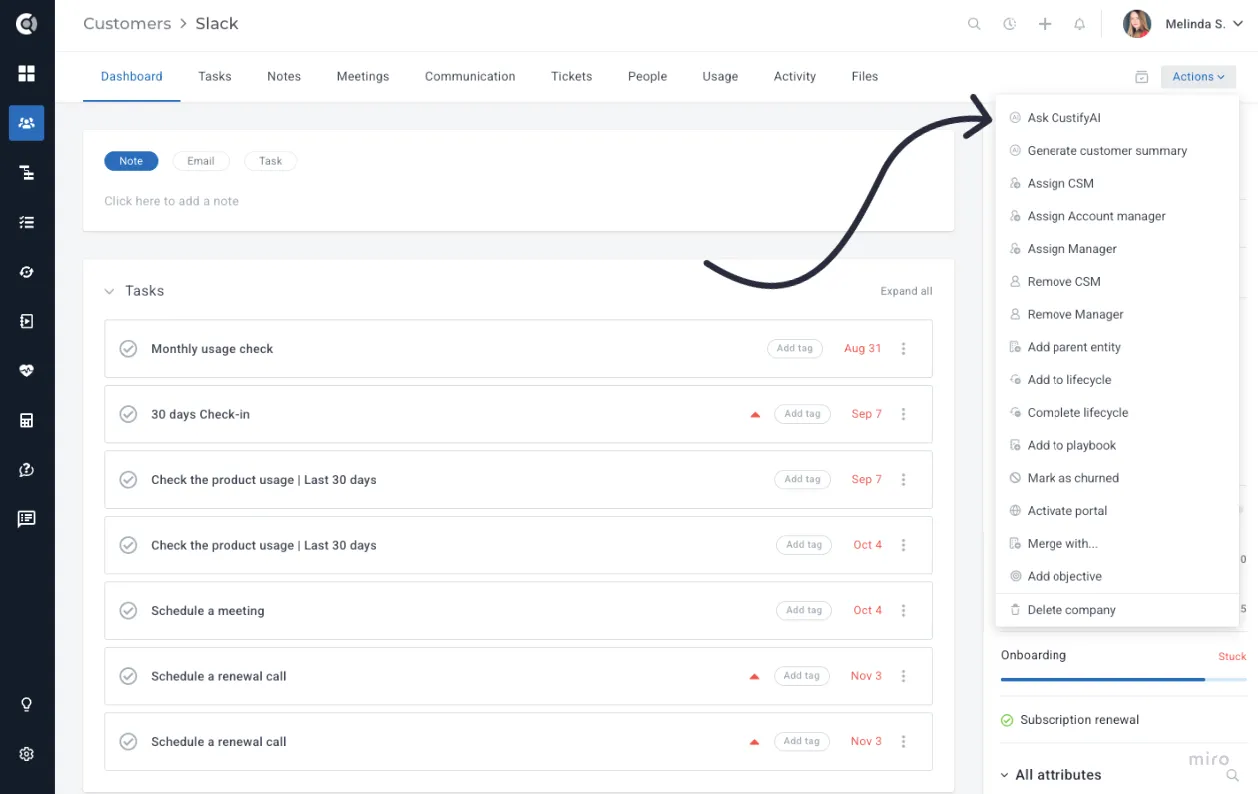Select the Task pill

coord(270,161)
